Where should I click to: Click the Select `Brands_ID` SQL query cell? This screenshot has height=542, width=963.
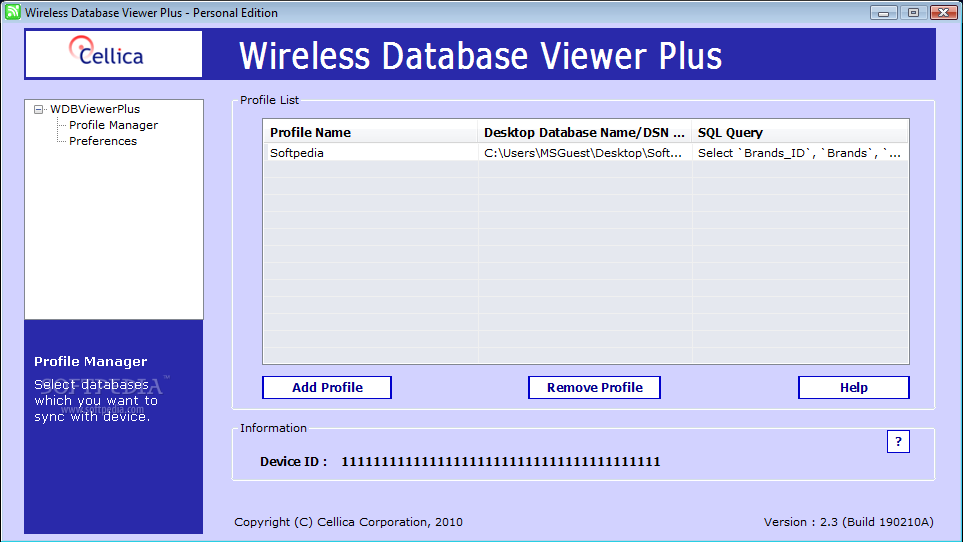(800, 153)
